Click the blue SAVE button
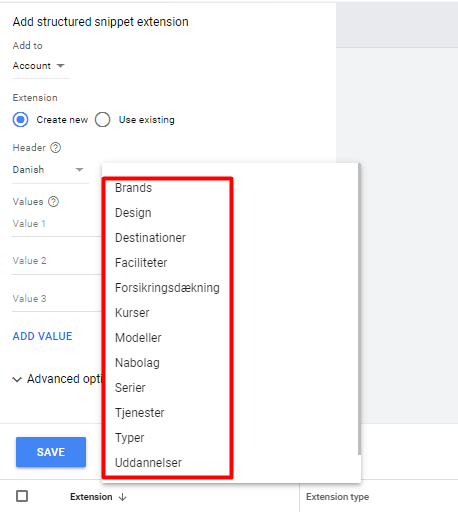Screen dimensions: 458x512 point(51,452)
